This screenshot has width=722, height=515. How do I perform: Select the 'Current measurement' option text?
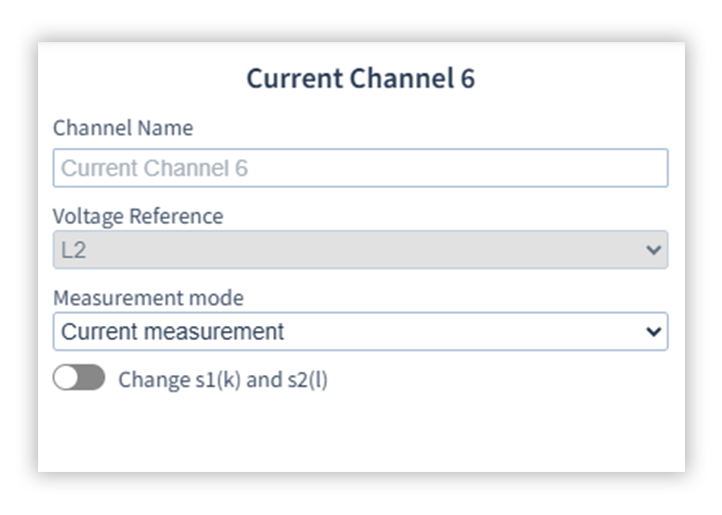point(172,332)
